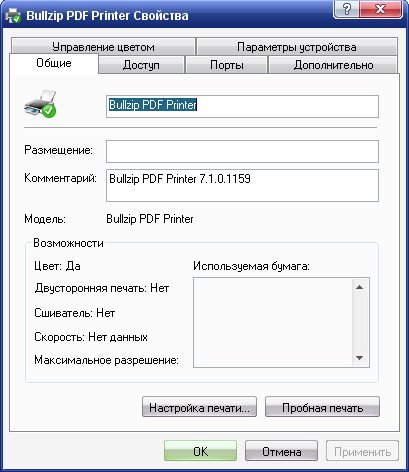Click the Размещение input field
This screenshot has height=472, width=409.
(x=242, y=151)
